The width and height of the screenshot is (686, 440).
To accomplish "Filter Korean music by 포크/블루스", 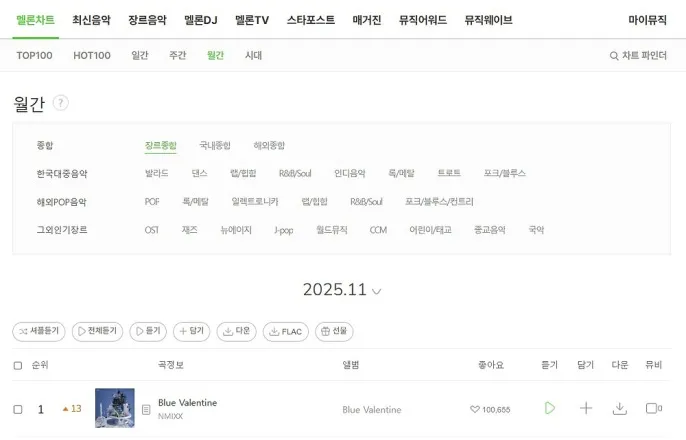I will click(504, 173).
